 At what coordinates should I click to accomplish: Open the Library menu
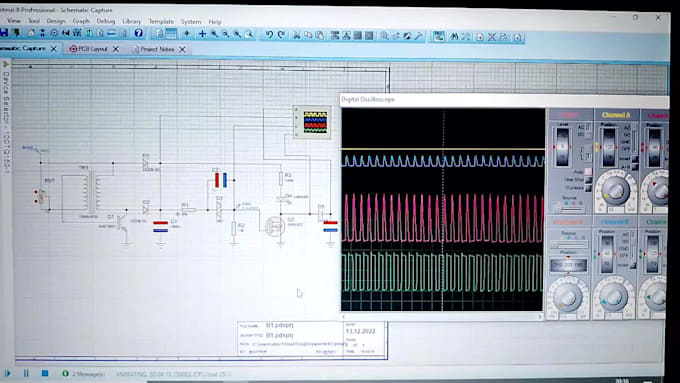pyautogui.click(x=131, y=21)
